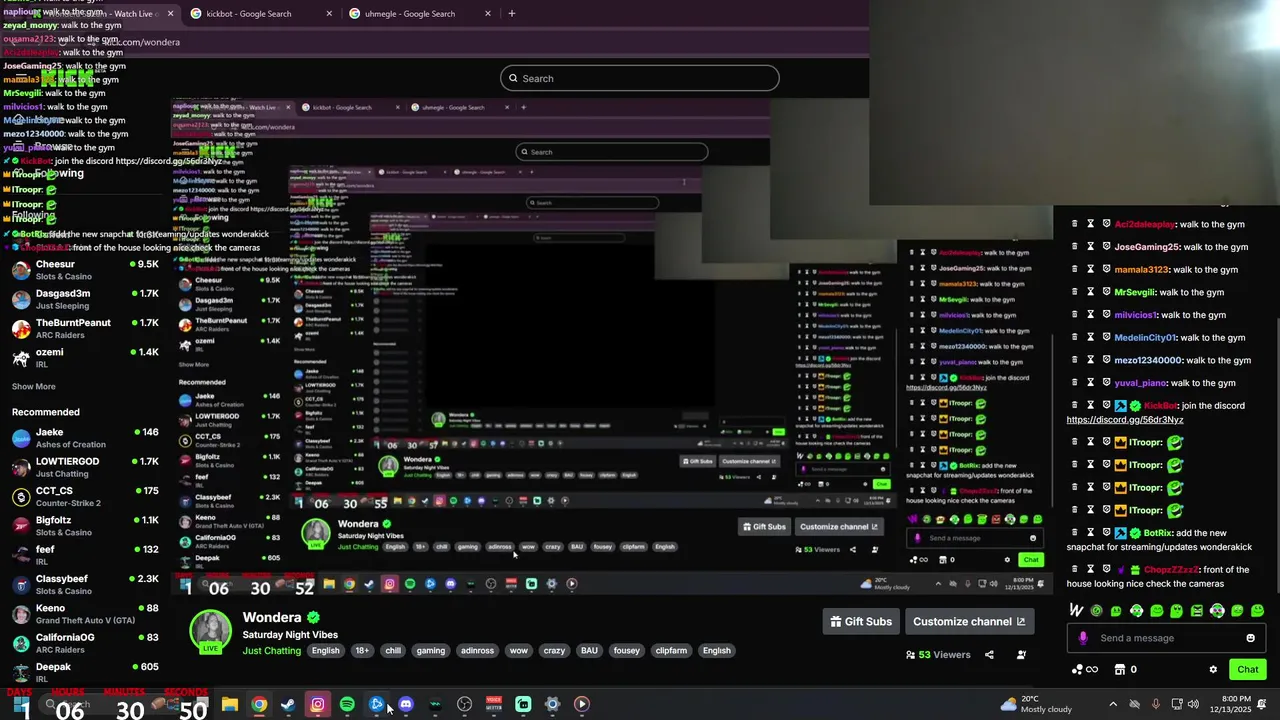
Task: Click the Windows Start button
Action: pyautogui.click(x=21, y=704)
